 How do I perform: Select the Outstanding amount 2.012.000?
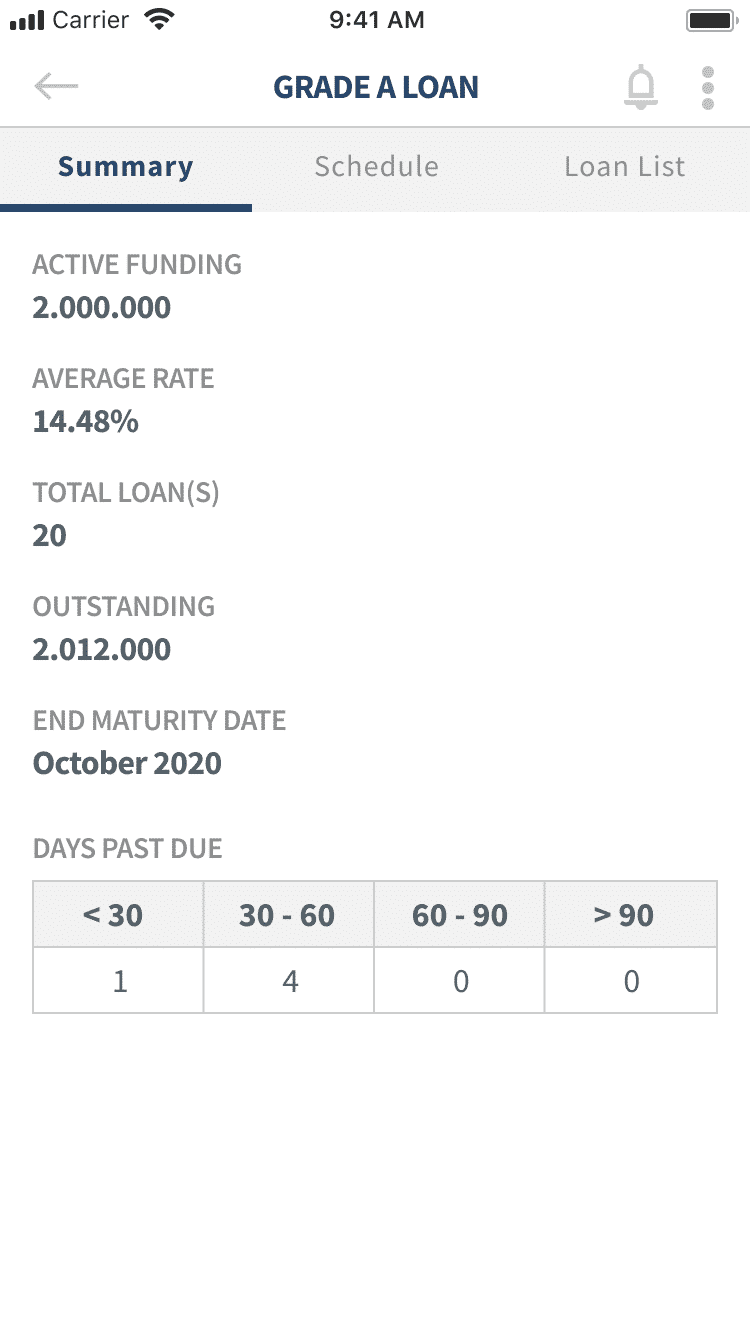(102, 649)
